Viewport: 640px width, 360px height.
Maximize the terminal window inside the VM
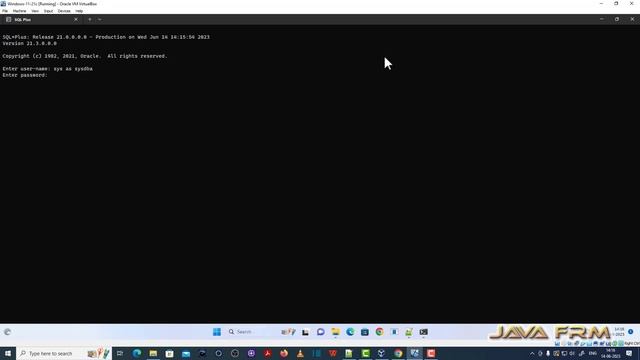[x=617, y=19]
